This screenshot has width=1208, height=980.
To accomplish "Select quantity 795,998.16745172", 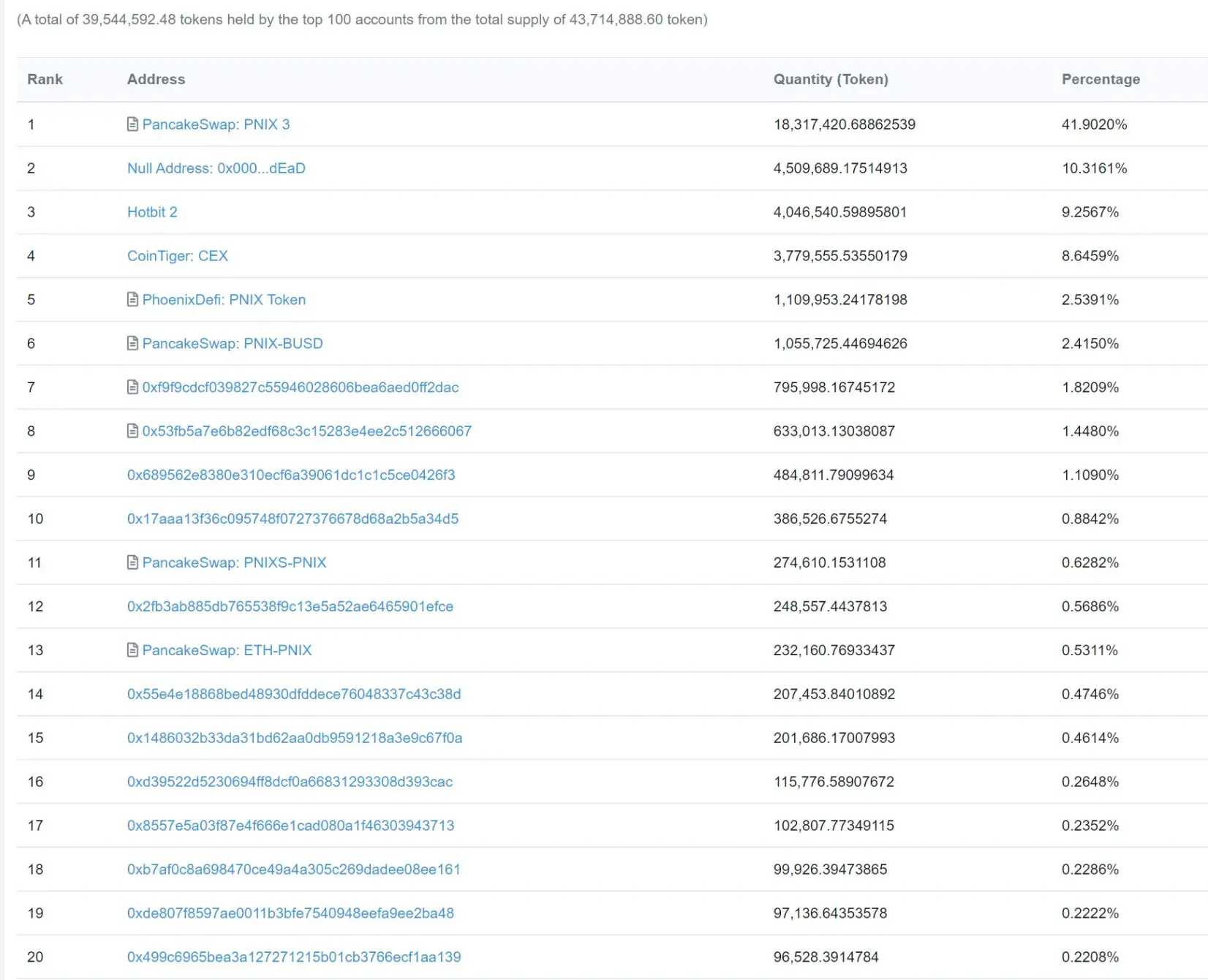I will point(834,388).
